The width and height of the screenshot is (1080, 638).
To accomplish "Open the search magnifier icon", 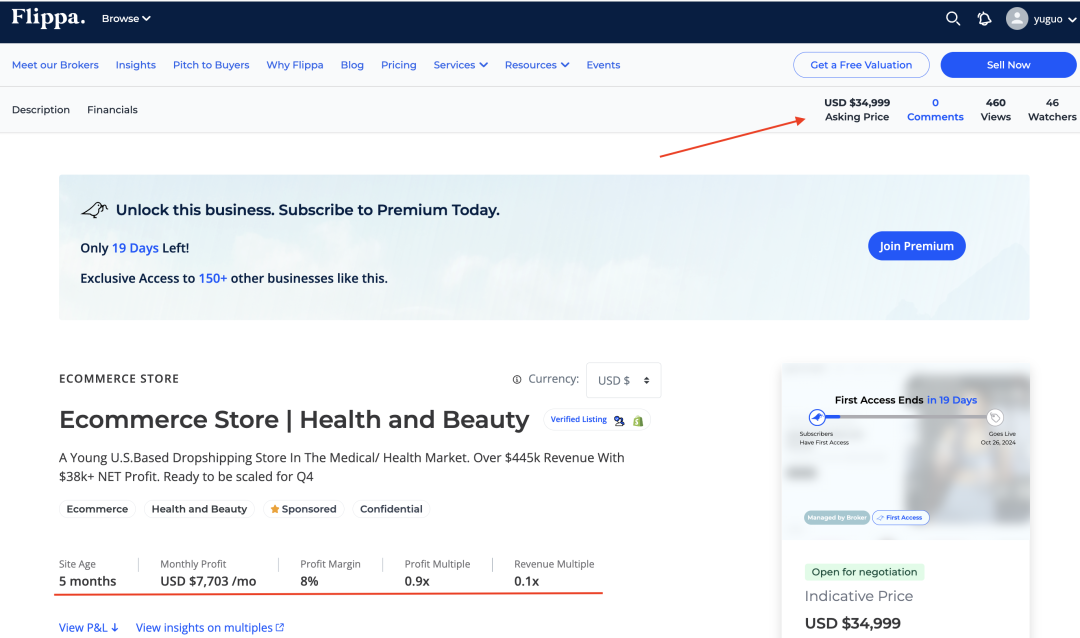I will (x=953, y=19).
